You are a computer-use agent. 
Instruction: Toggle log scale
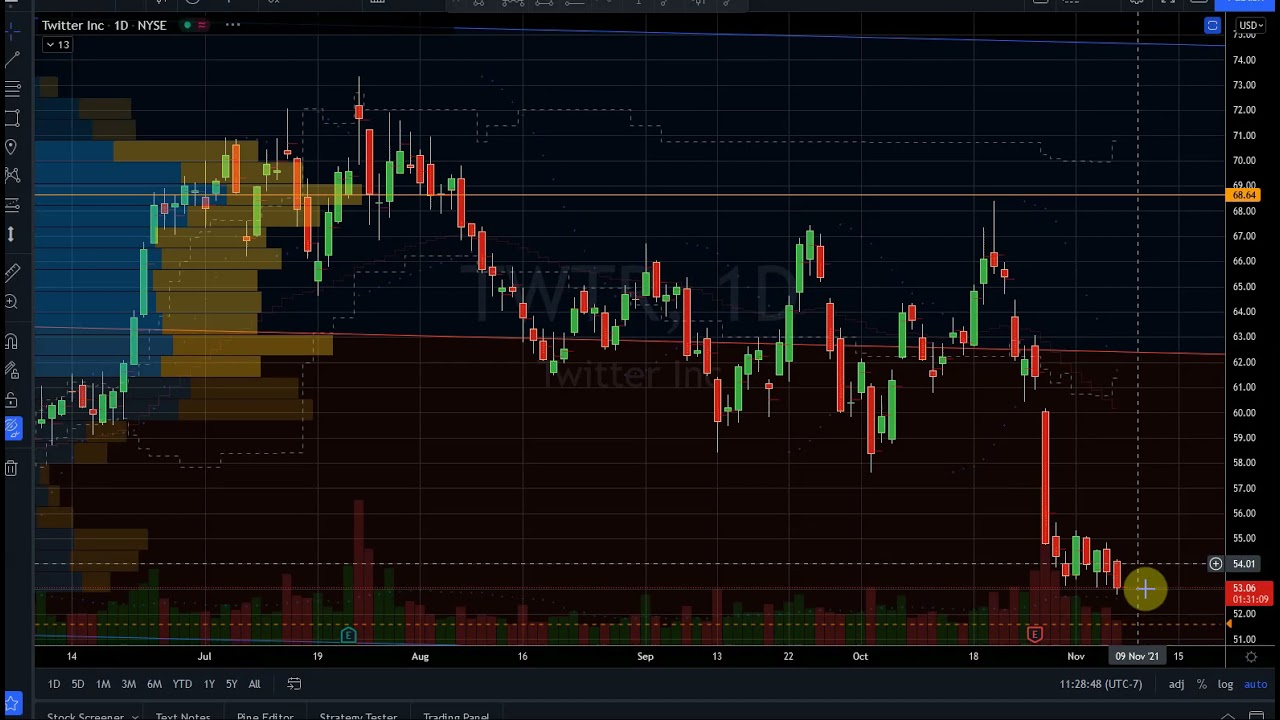pyautogui.click(x=1225, y=684)
